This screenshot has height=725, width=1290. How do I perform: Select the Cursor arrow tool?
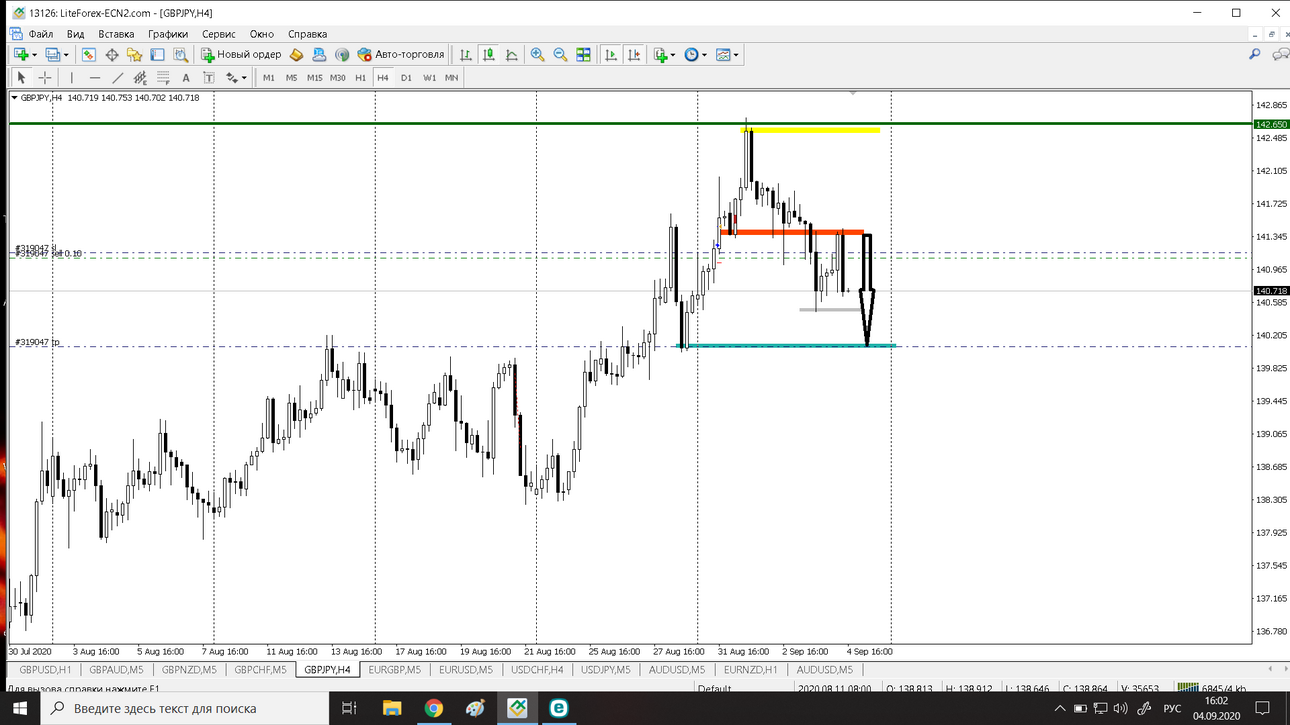(21, 77)
